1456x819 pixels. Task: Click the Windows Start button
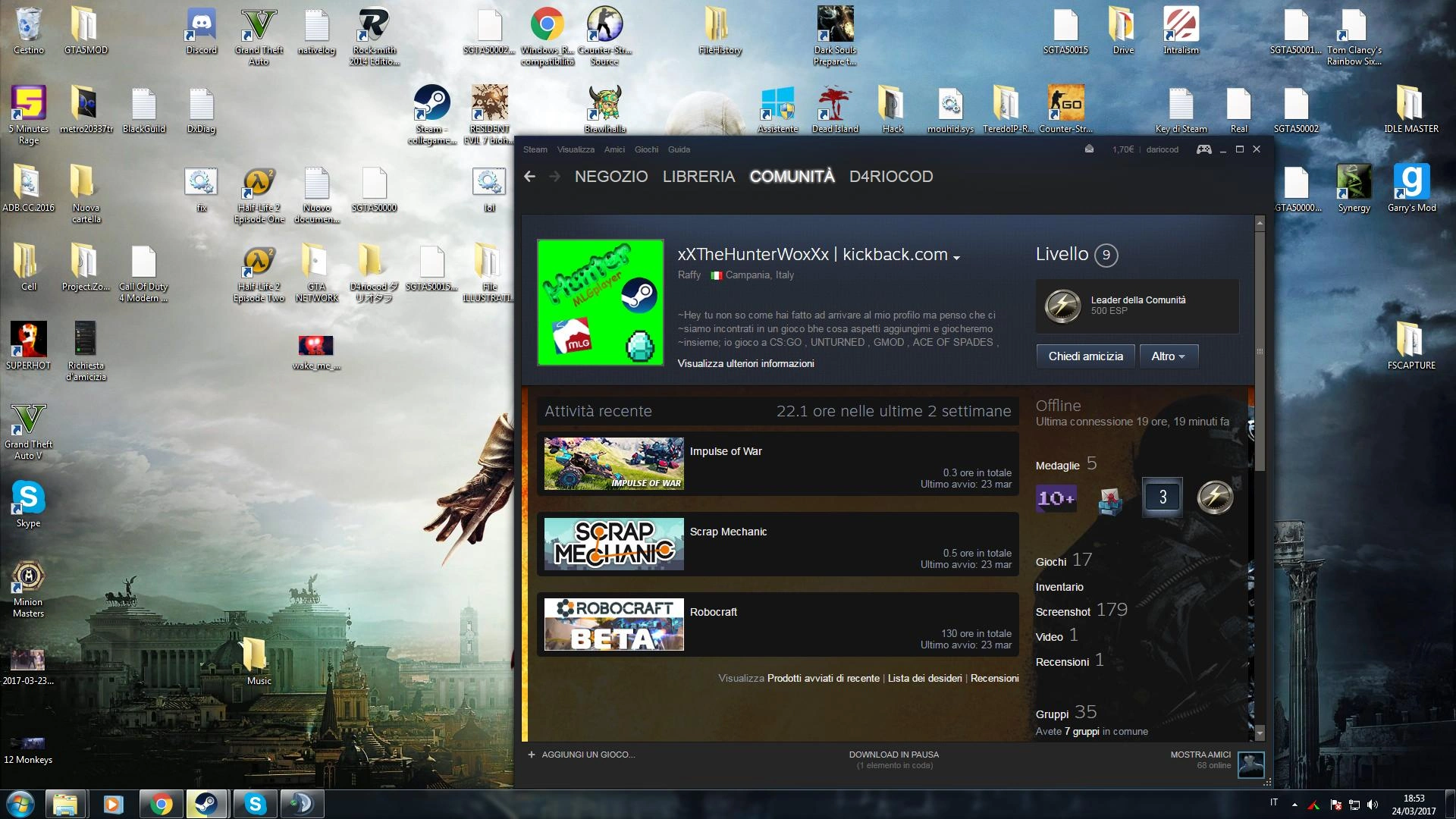pyautogui.click(x=20, y=804)
